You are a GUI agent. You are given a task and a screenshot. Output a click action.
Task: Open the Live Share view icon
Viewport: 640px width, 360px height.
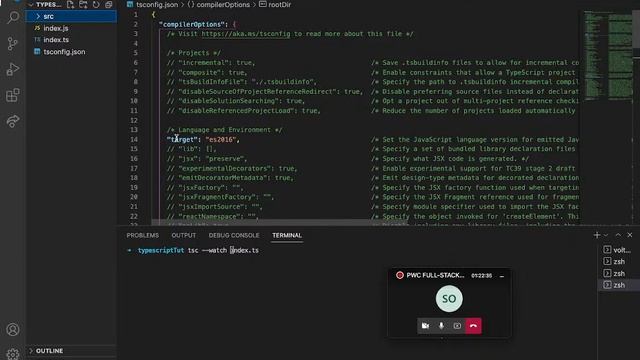click(13, 121)
